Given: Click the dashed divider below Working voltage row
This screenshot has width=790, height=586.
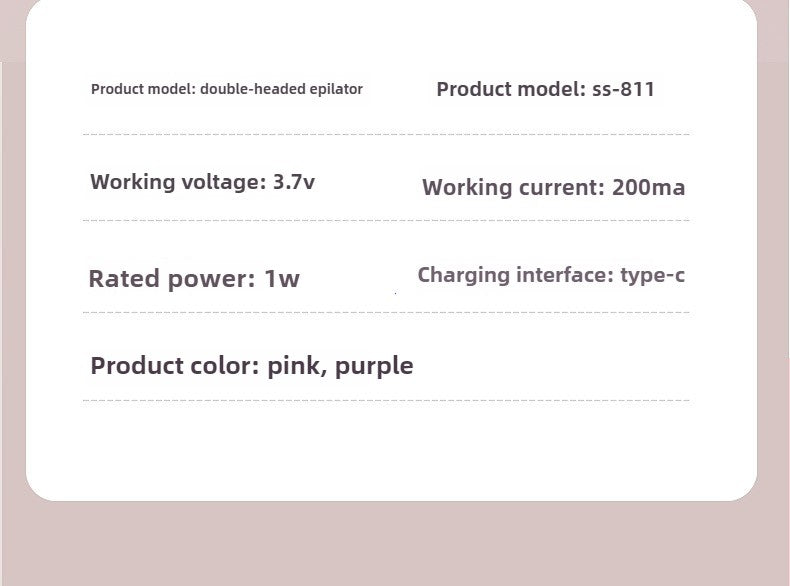Looking at the screenshot, I should pyautogui.click(x=386, y=221).
